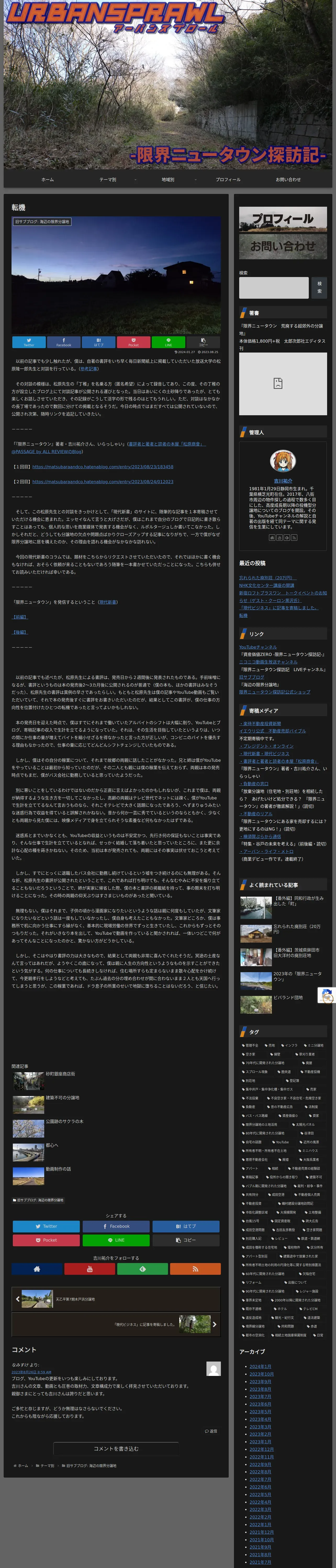The height and width of the screenshot is (1568, 336).
Task: Click the 旧サブブログ category tag below article
Action: 38,1200
